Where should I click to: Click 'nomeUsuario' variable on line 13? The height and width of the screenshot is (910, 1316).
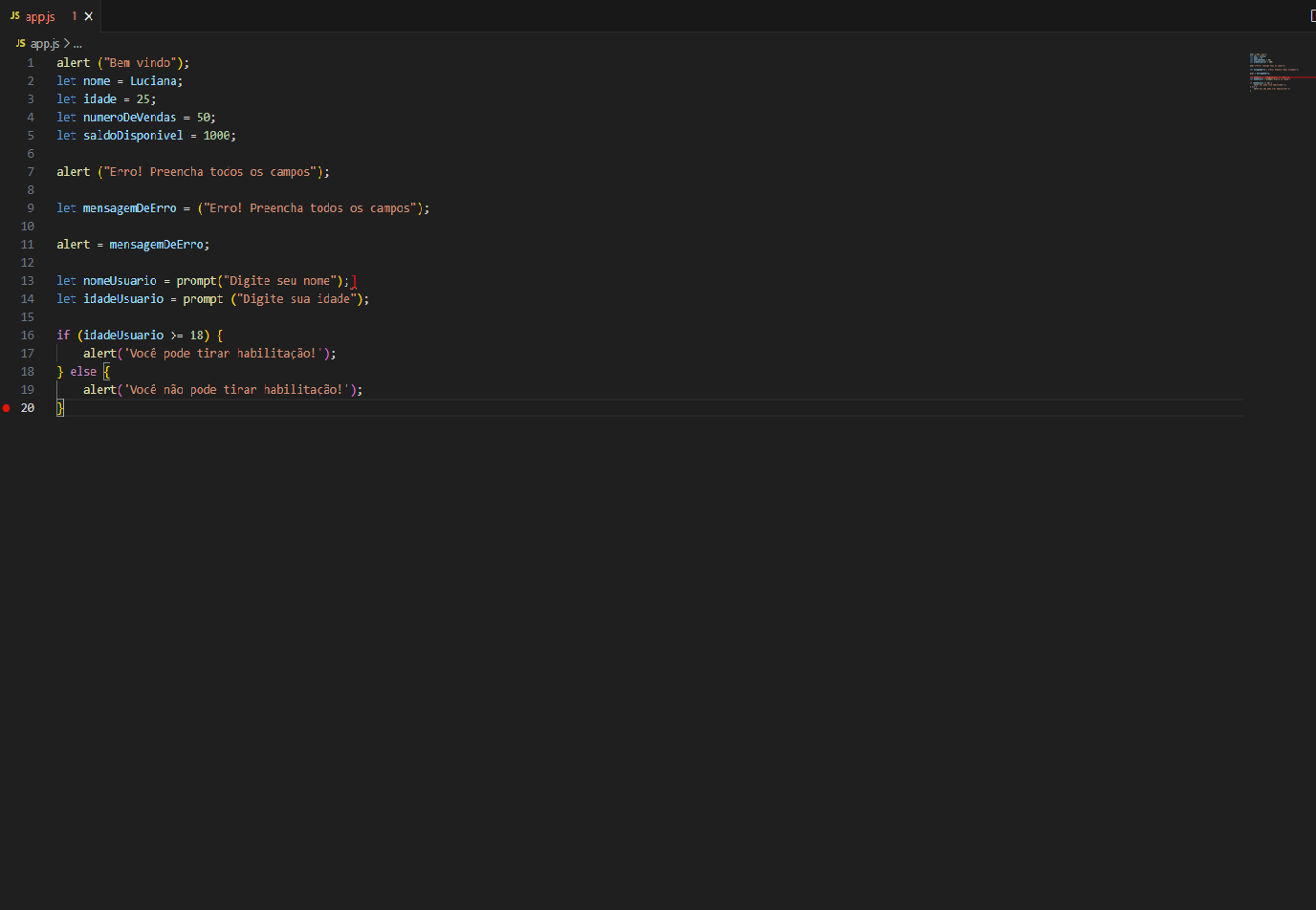click(x=120, y=281)
